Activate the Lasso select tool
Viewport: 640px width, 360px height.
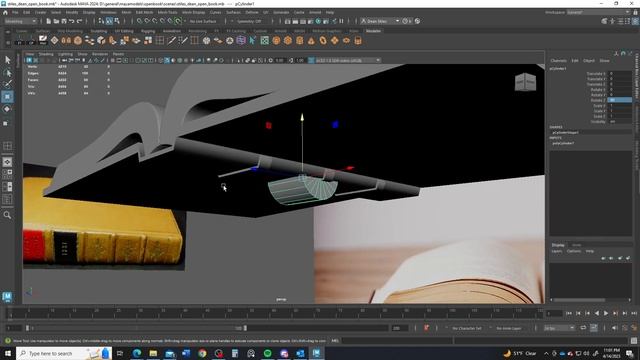coord(7,73)
